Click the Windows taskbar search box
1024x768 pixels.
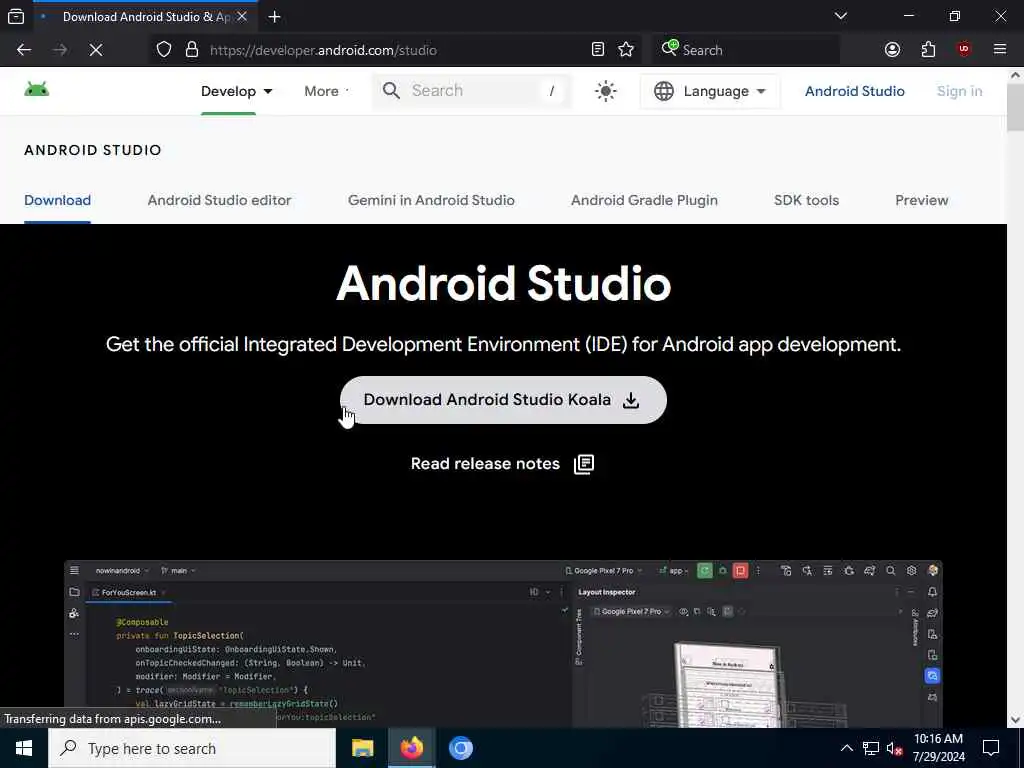192,748
